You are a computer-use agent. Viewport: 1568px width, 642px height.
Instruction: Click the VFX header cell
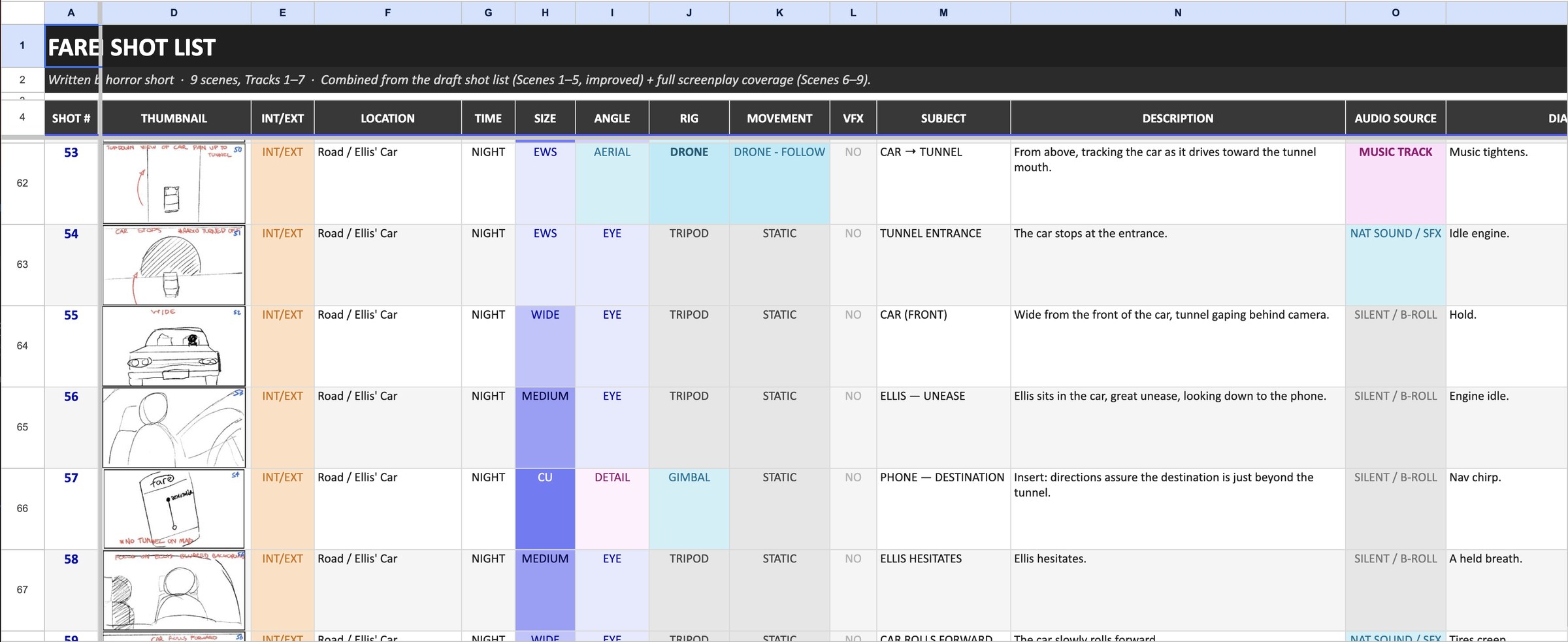[853, 118]
